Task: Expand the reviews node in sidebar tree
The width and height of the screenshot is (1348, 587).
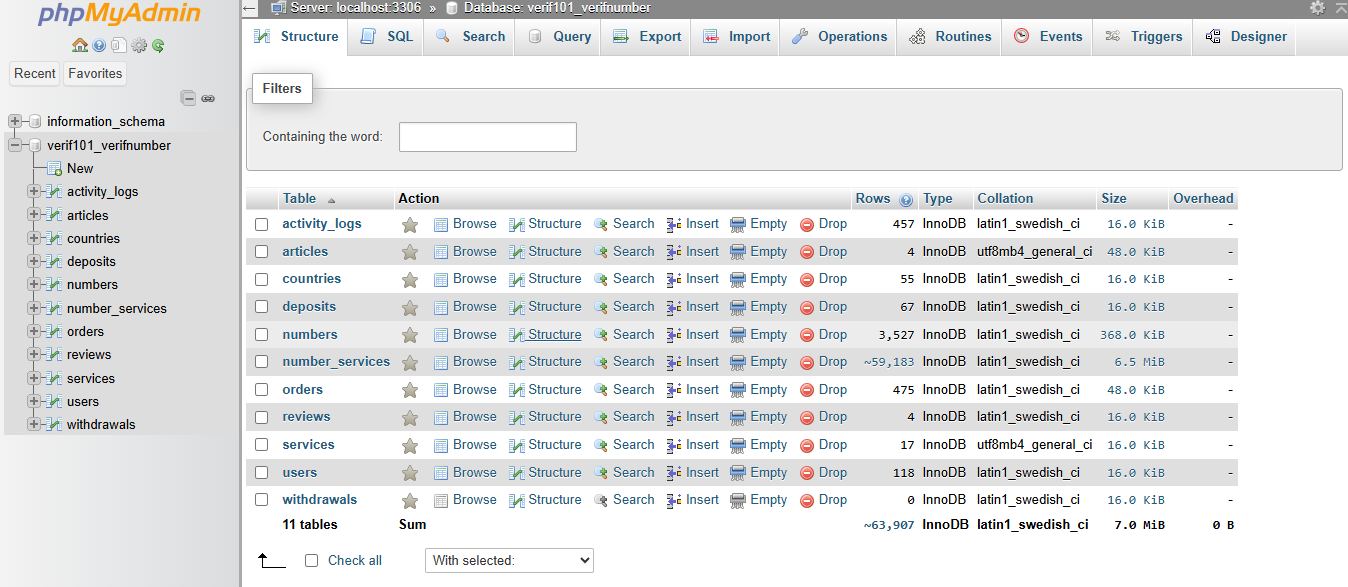Action: coord(34,354)
